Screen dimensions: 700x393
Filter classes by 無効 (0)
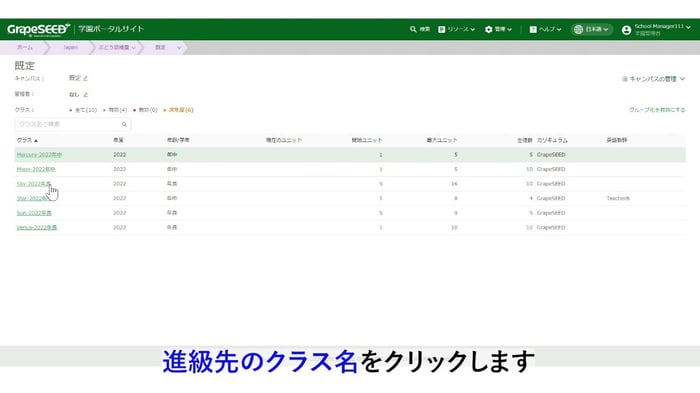[146, 110]
